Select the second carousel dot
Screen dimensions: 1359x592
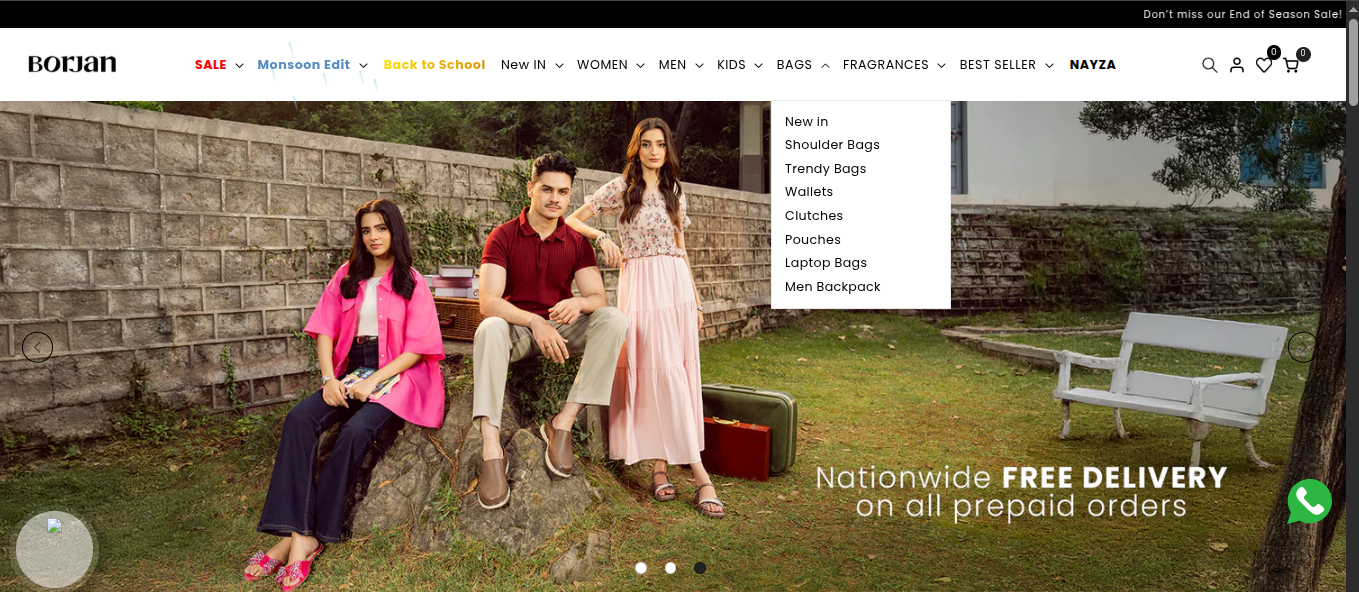[670, 568]
